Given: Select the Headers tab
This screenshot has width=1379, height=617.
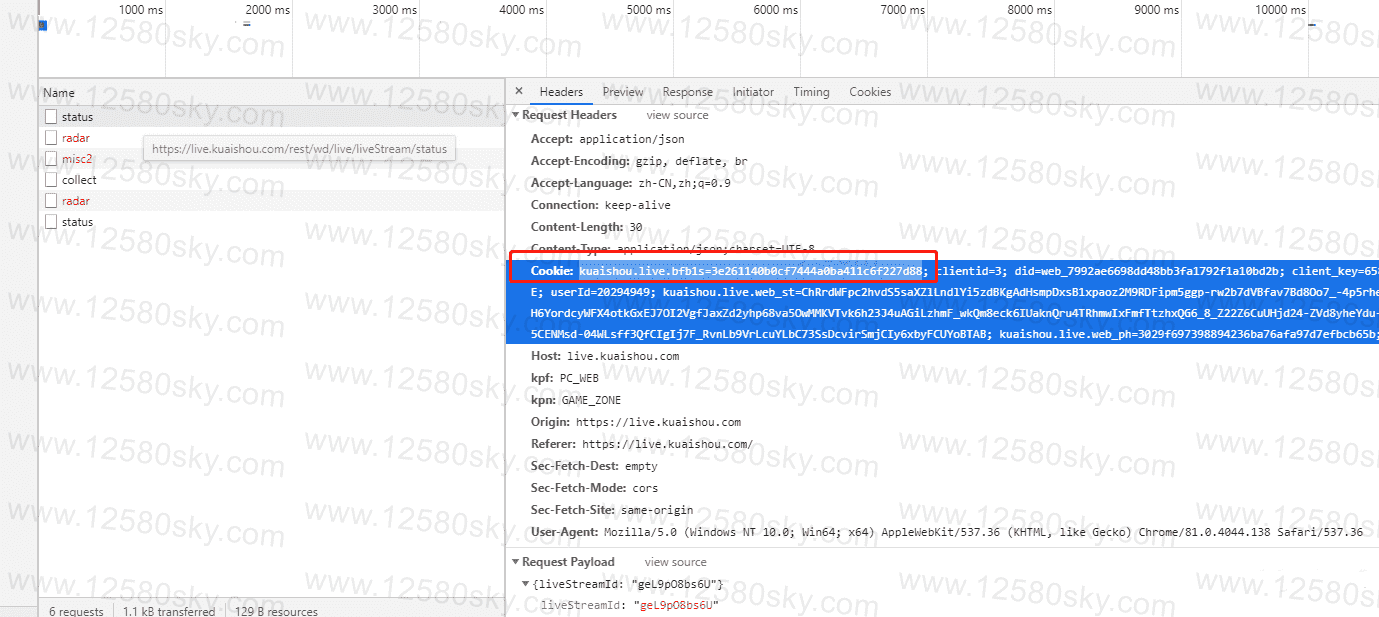Looking at the screenshot, I should (x=561, y=92).
